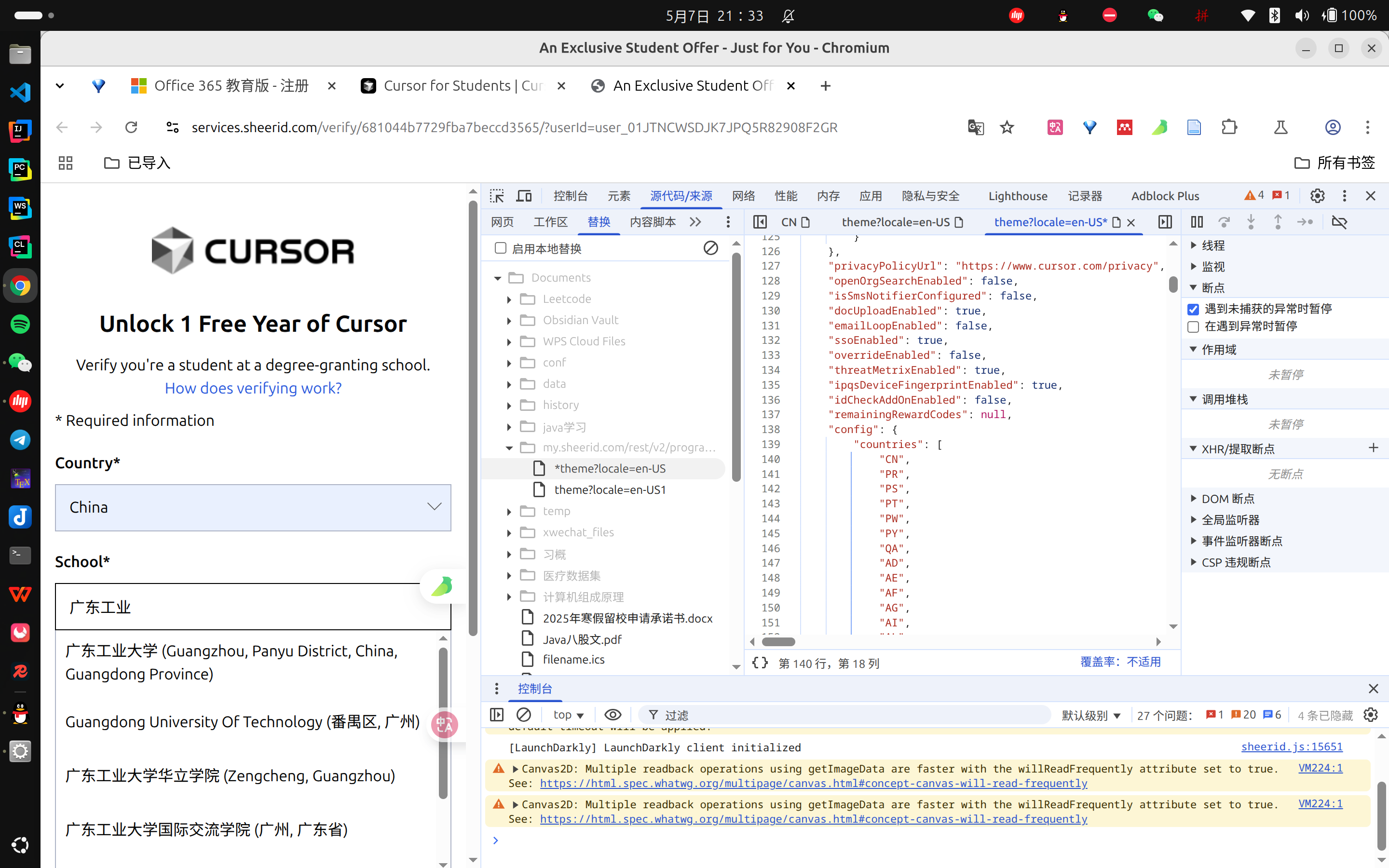Open sheerid.js:15651 source link
This screenshot has width=1389, height=868.
pos(1292,746)
